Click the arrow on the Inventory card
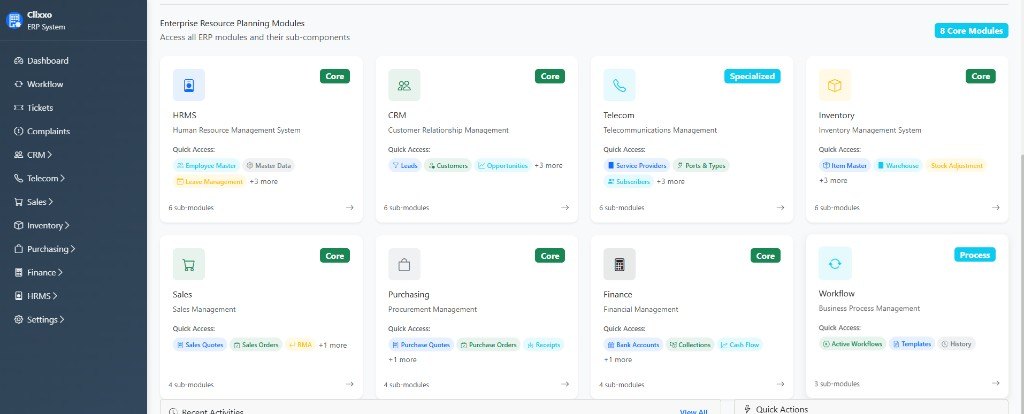This screenshot has height=414, width=1024. tap(995, 208)
